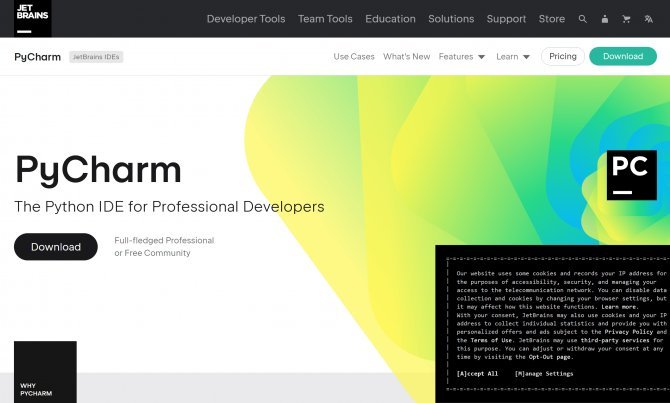Click Learn more in cookie notice
The width and height of the screenshot is (670, 403).
(x=620, y=307)
